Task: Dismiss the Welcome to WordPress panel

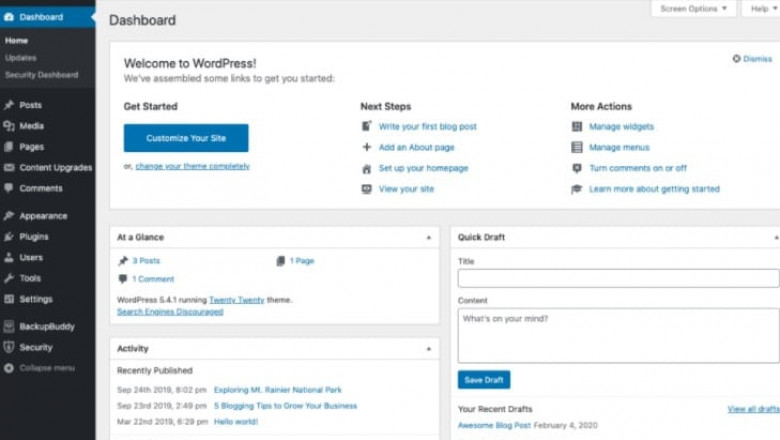Action: pos(752,59)
